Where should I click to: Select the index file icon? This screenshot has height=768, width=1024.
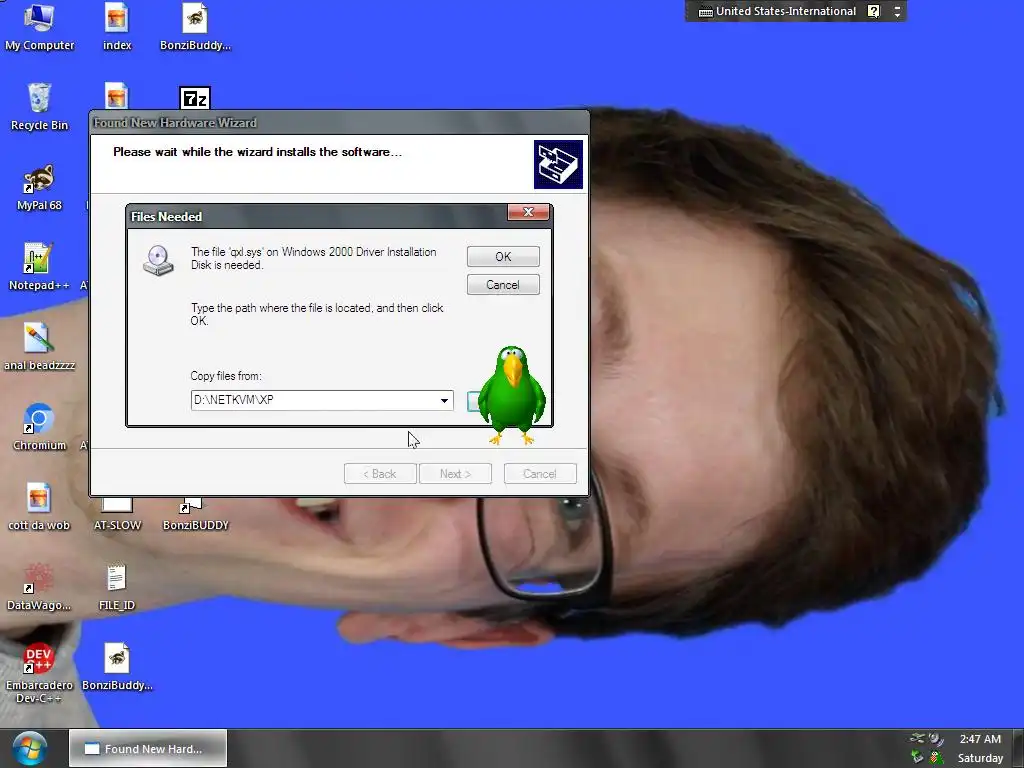(x=117, y=27)
